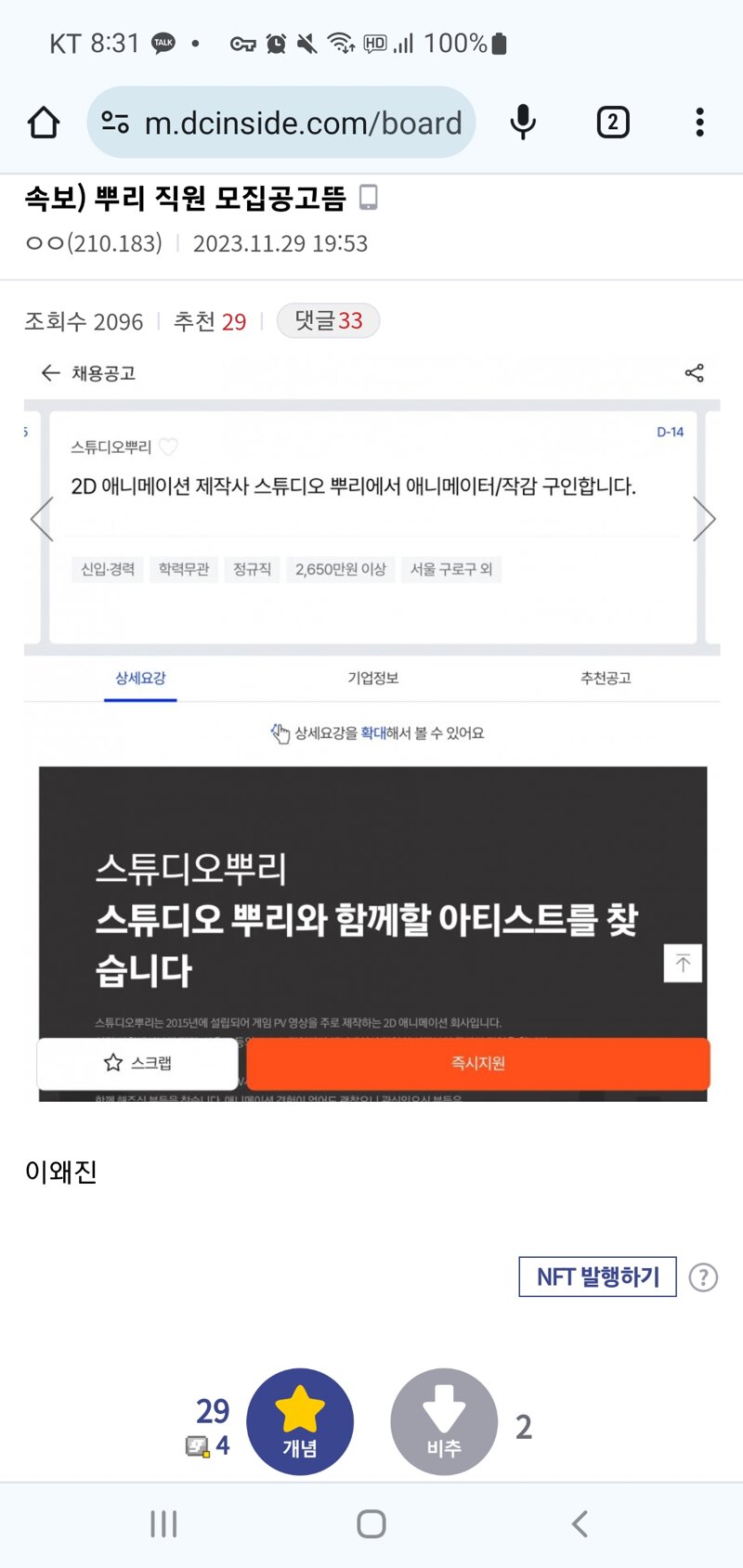The height and width of the screenshot is (1568, 743).
Task: Open the 댓글 33 comments button
Action: [328, 321]
